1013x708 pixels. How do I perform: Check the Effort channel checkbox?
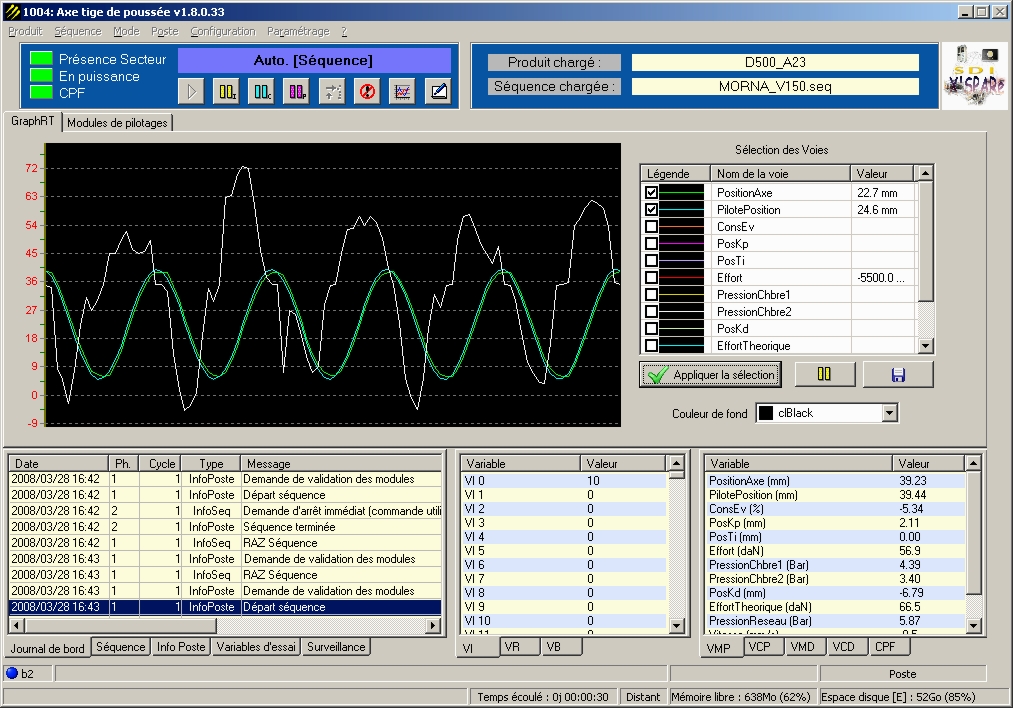651,278
